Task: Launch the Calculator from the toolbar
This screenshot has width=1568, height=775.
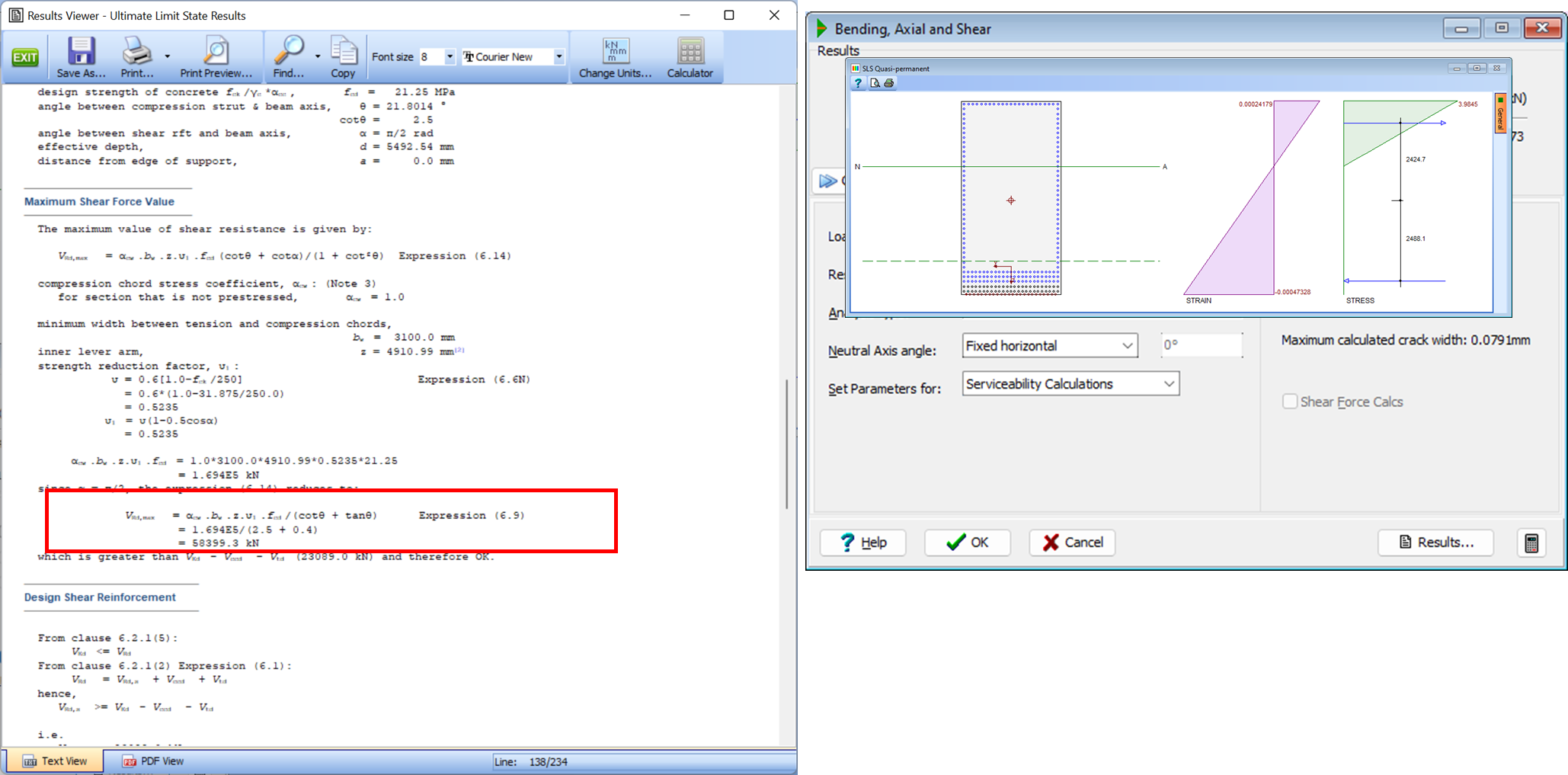Action: (x=689, y=53)
